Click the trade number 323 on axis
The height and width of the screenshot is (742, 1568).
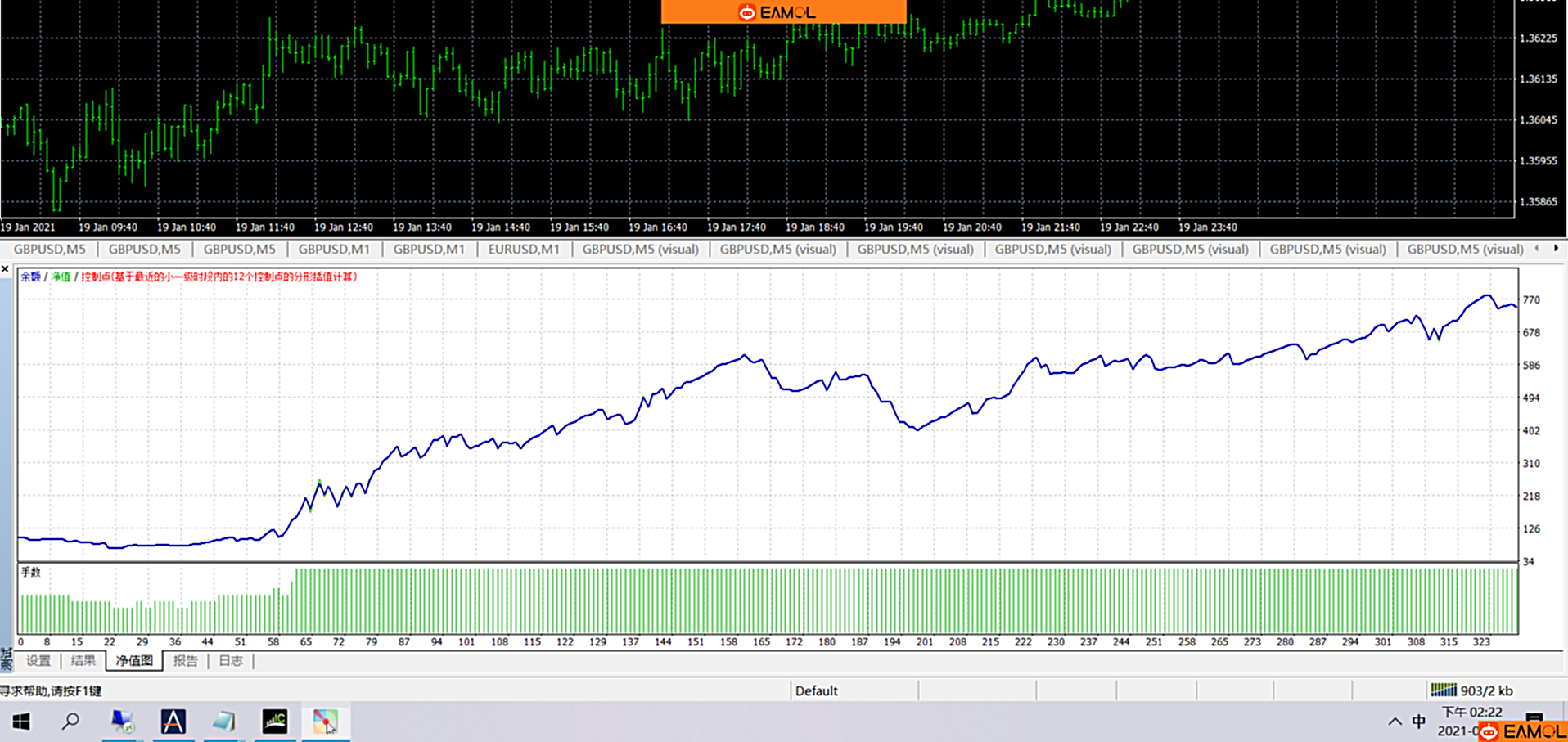(1481, 642)
